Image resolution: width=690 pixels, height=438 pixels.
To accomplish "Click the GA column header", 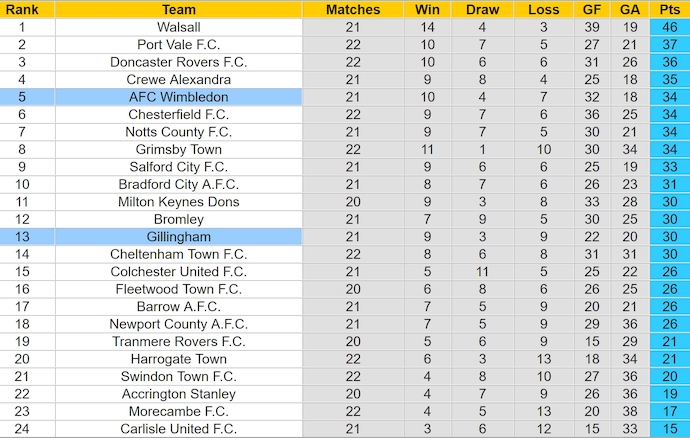I will pyautogui.click(x=630, y=9).
